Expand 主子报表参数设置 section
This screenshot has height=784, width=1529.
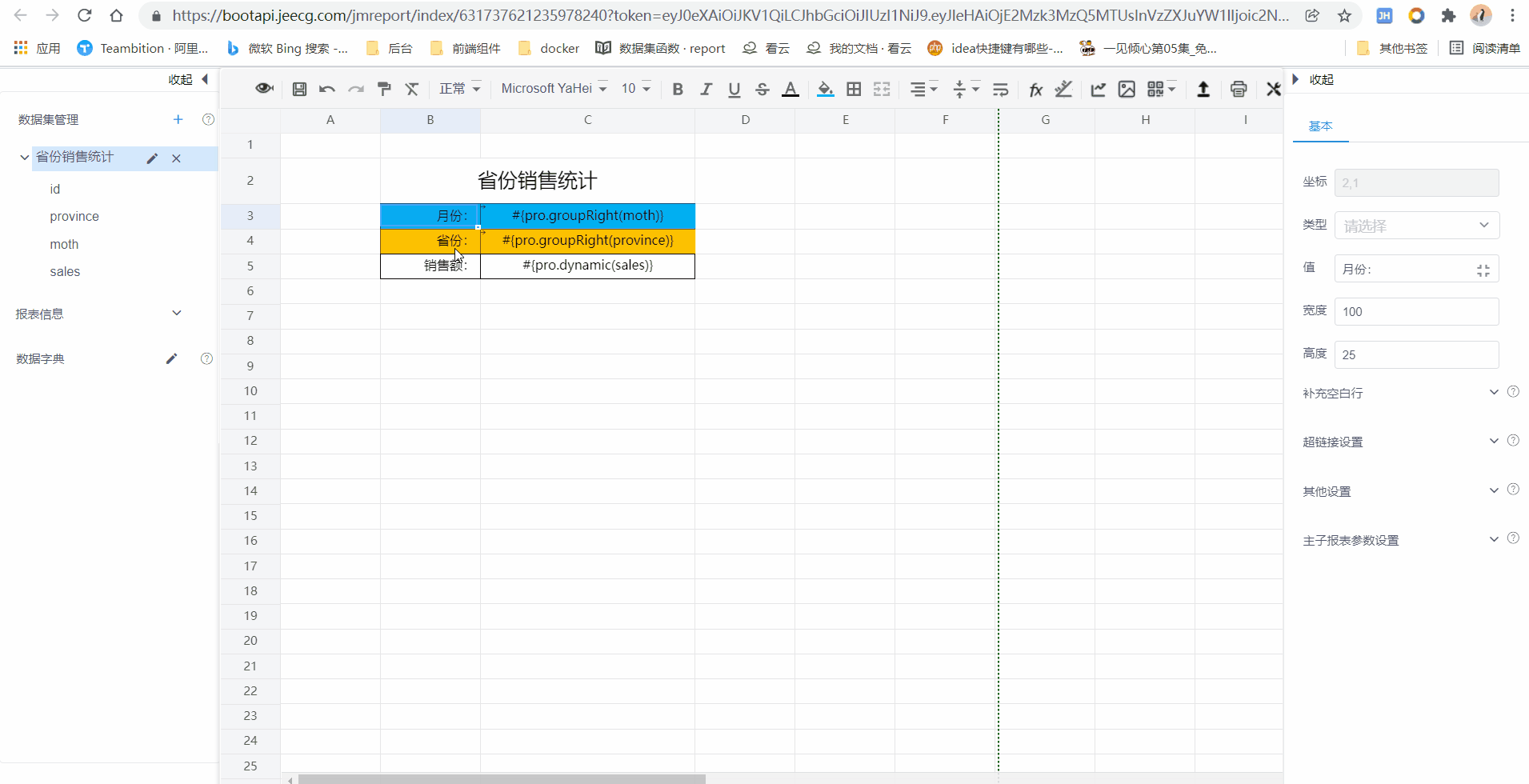click(1493, 539)
